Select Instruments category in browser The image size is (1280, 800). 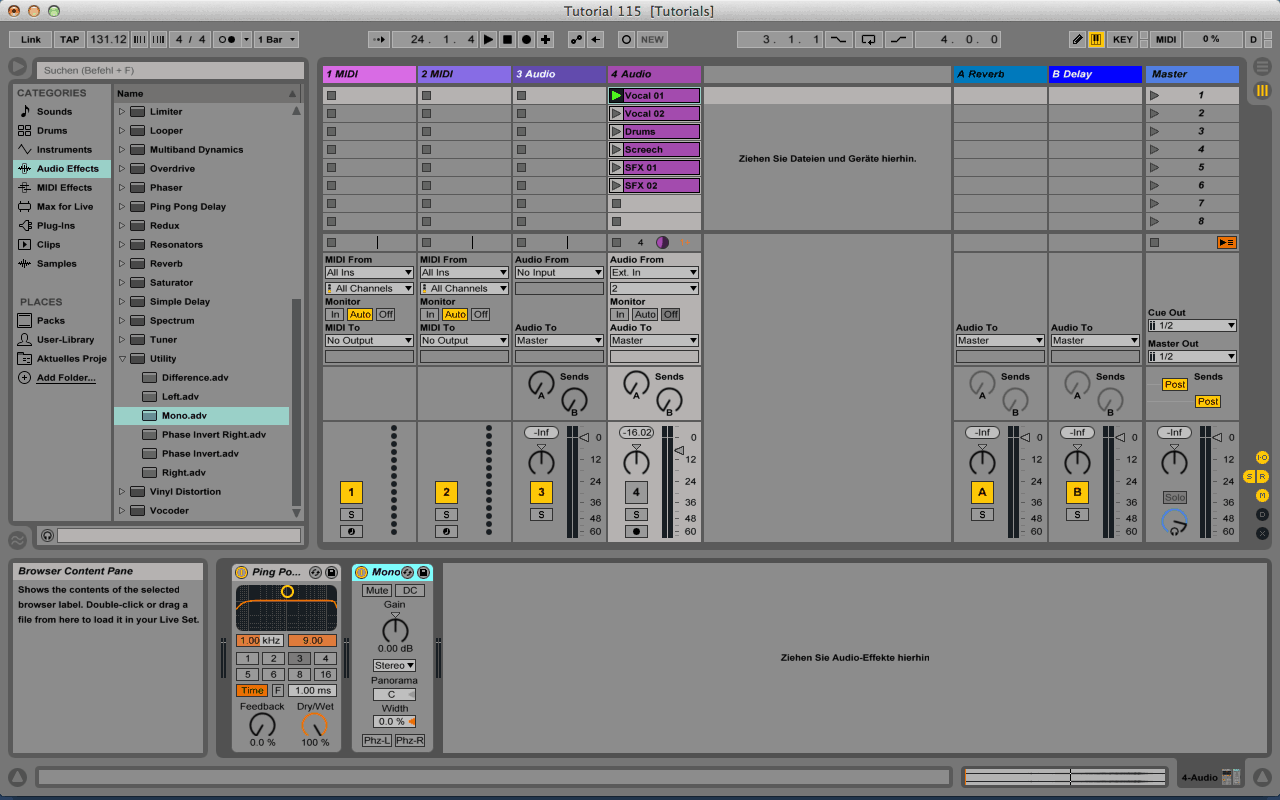[64, 150]
